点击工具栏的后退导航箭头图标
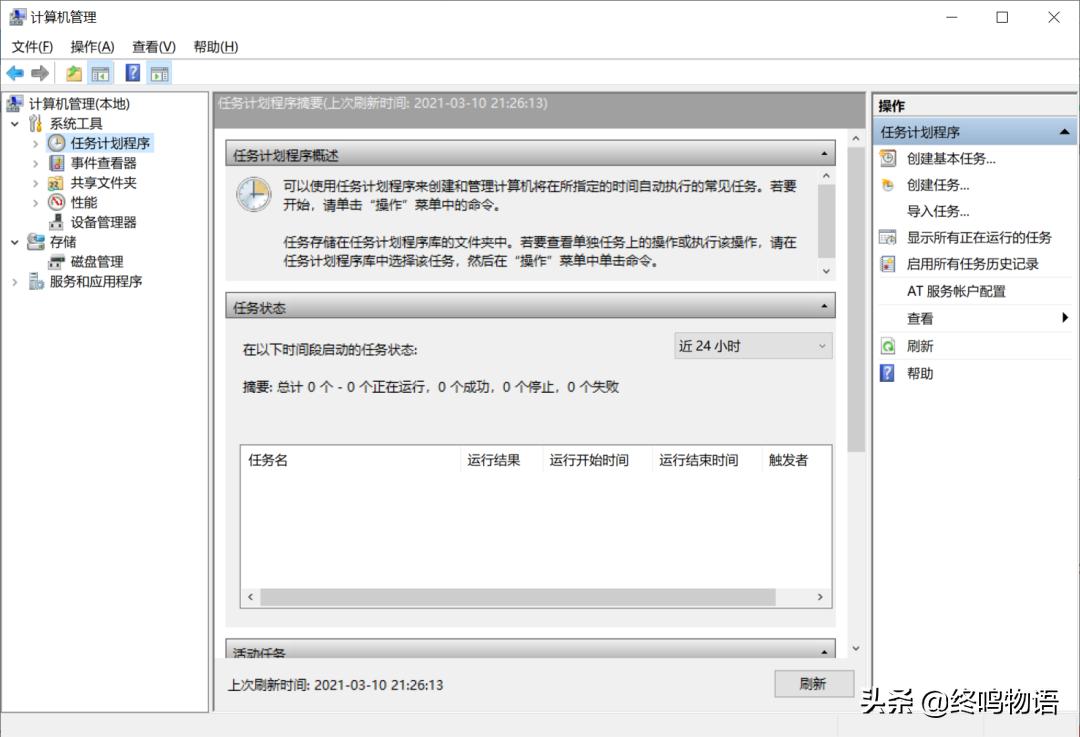Viewport: 1080px width, 737px height. 16,72
